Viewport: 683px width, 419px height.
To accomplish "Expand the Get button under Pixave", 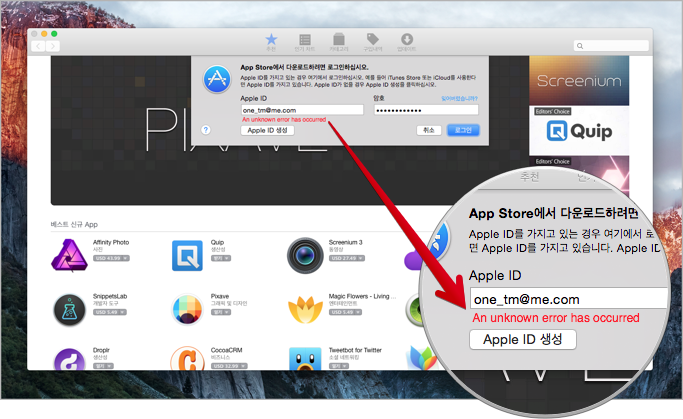I will [x=221, y=312].
